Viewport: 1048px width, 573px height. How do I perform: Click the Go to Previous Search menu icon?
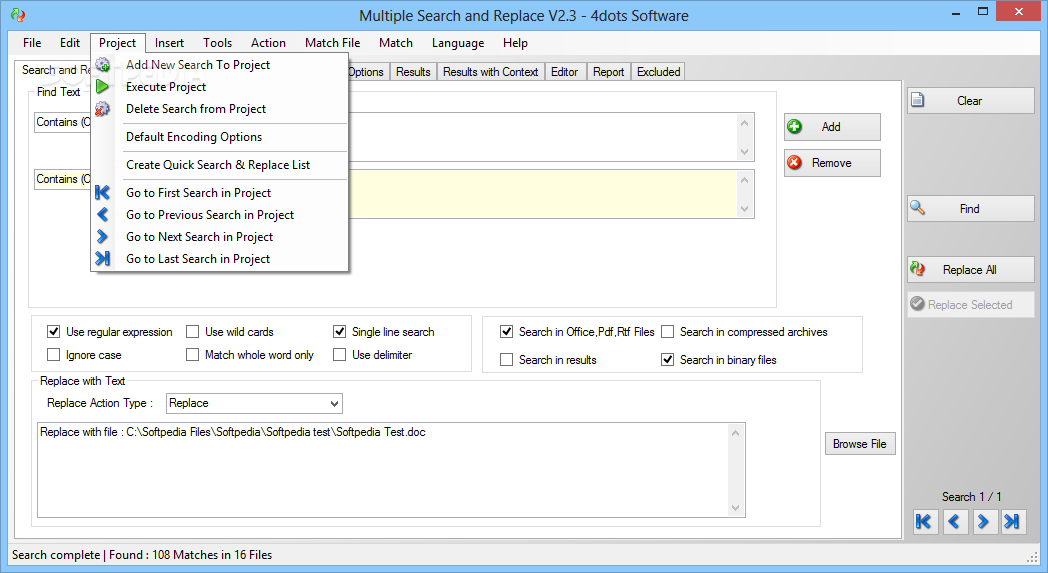tap(102, 215)
